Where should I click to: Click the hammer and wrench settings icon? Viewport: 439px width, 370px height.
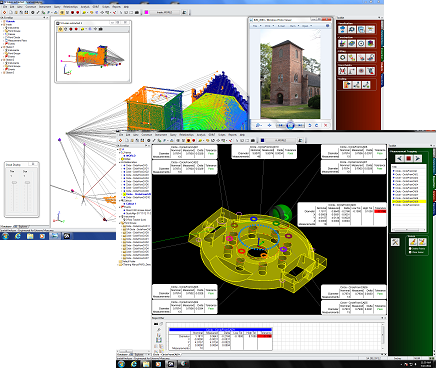tap(395, 242)
